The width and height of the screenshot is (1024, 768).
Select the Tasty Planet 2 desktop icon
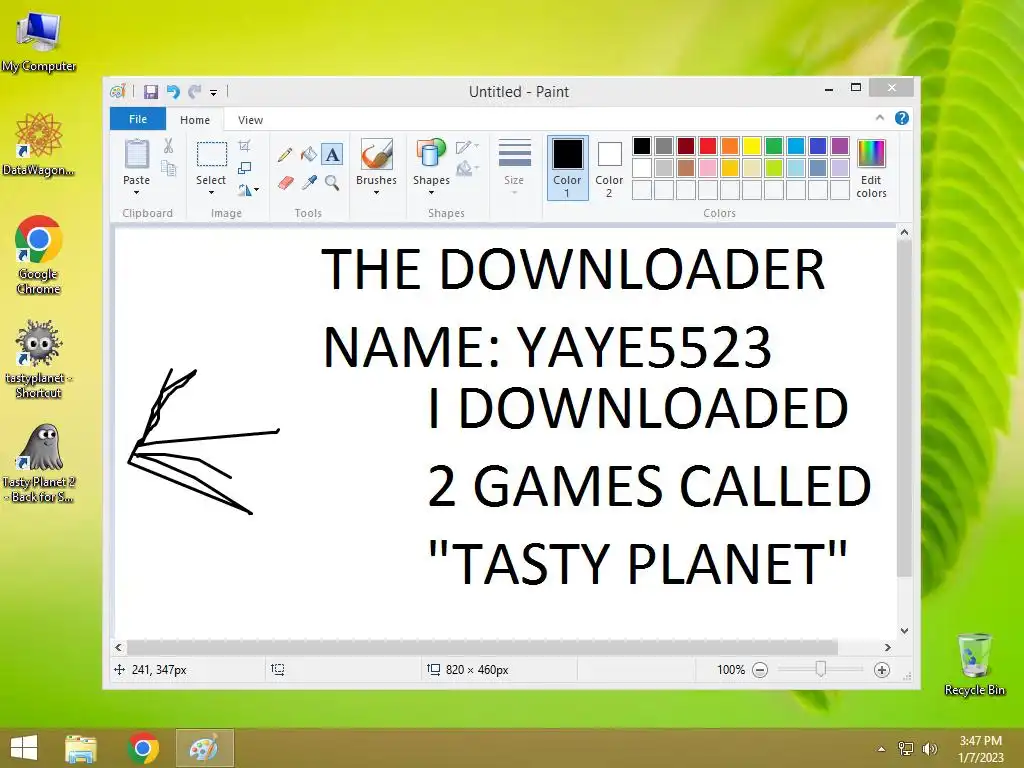pyautogui.click(x=39, y=464)
